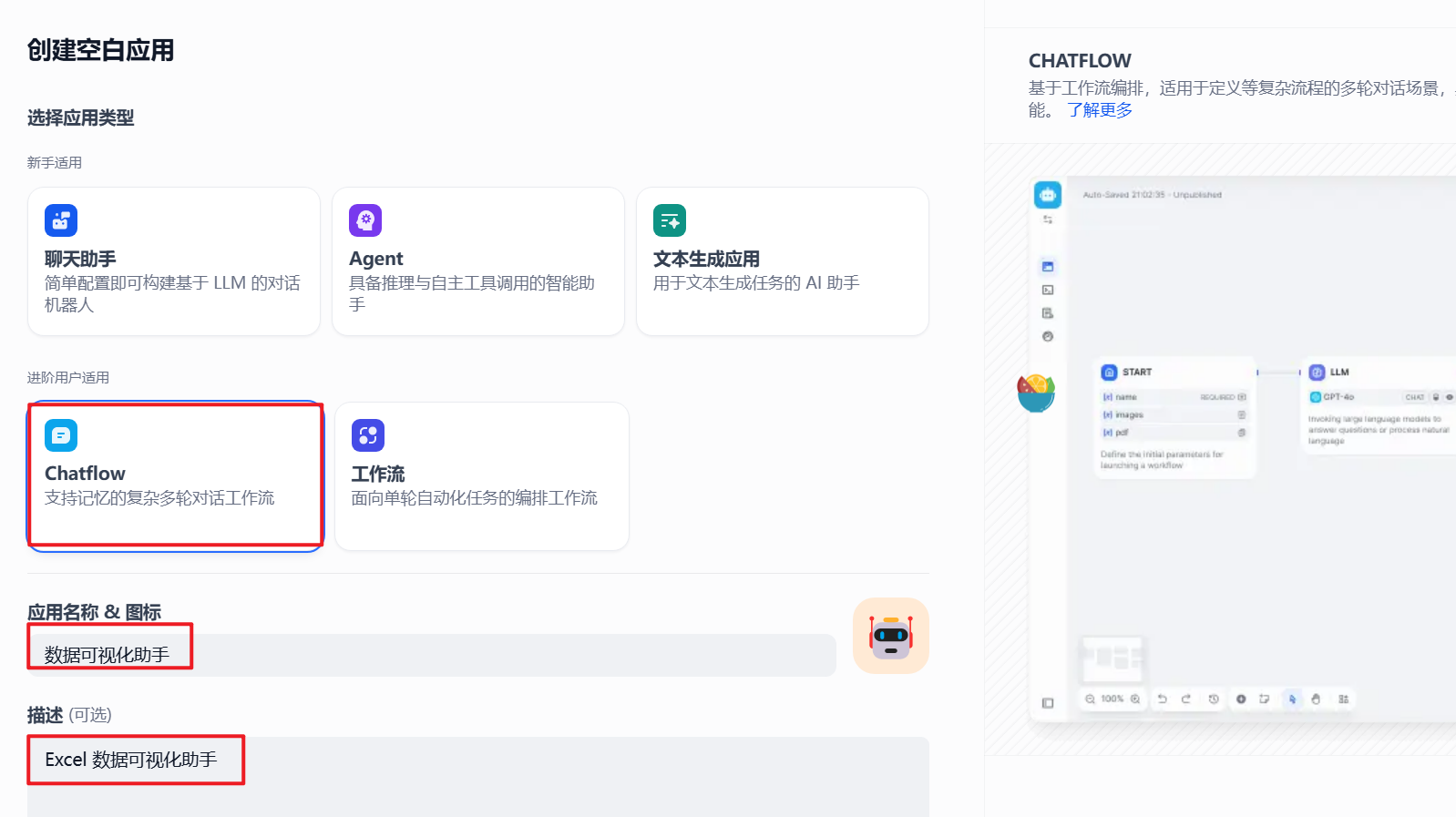This screenshot has width=1456, height=817.
Task: Click zoom out icon in preview toolbar
Action: click(1090, 700)
